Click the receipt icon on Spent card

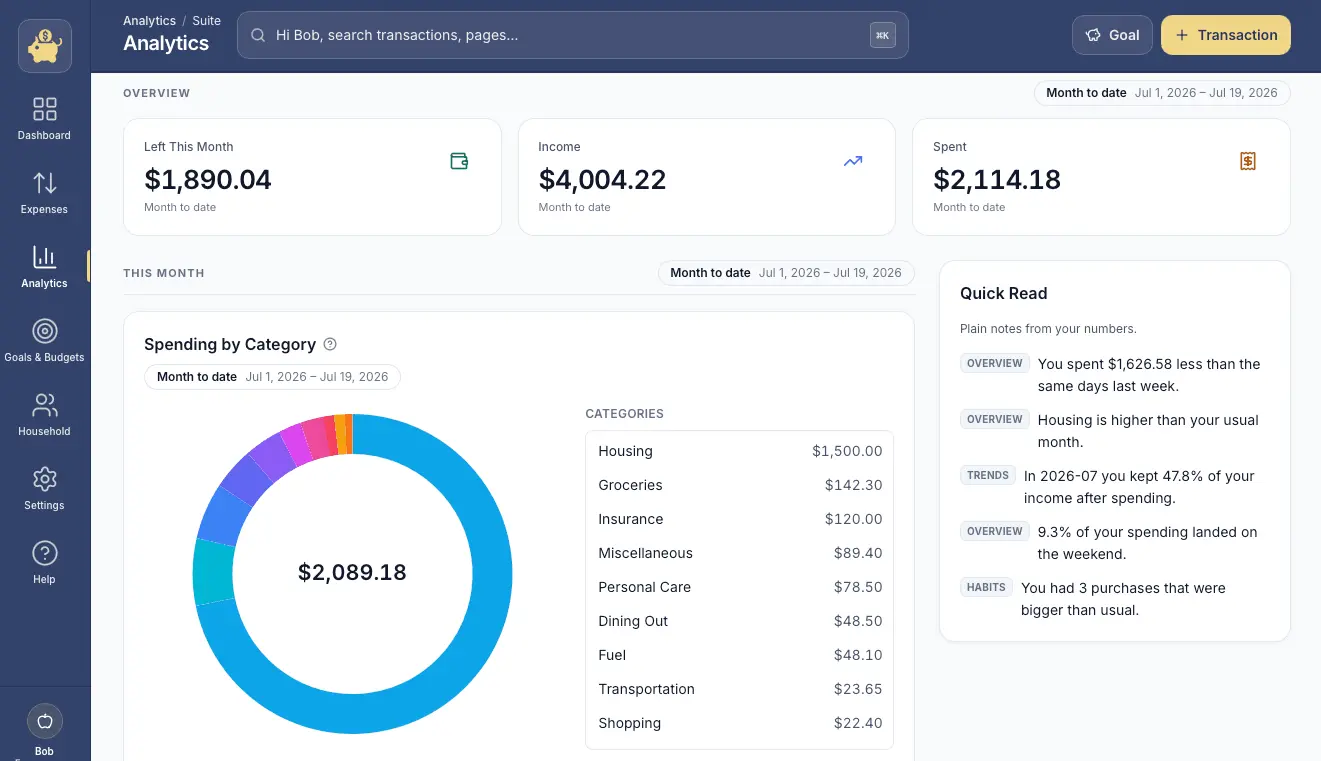pyautogui.click(x=1248, y=161)
